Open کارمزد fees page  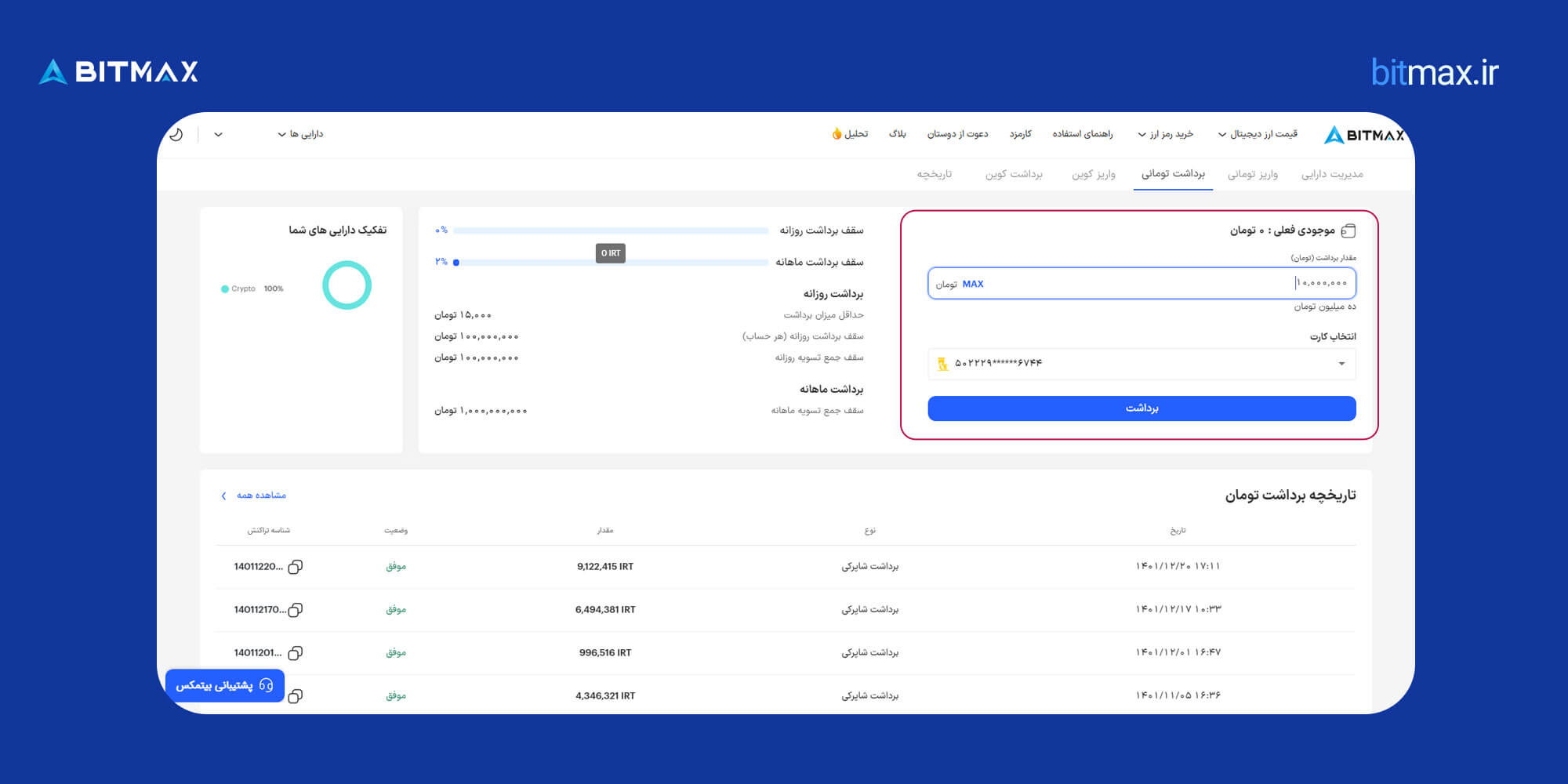[x=1020, y=134]
